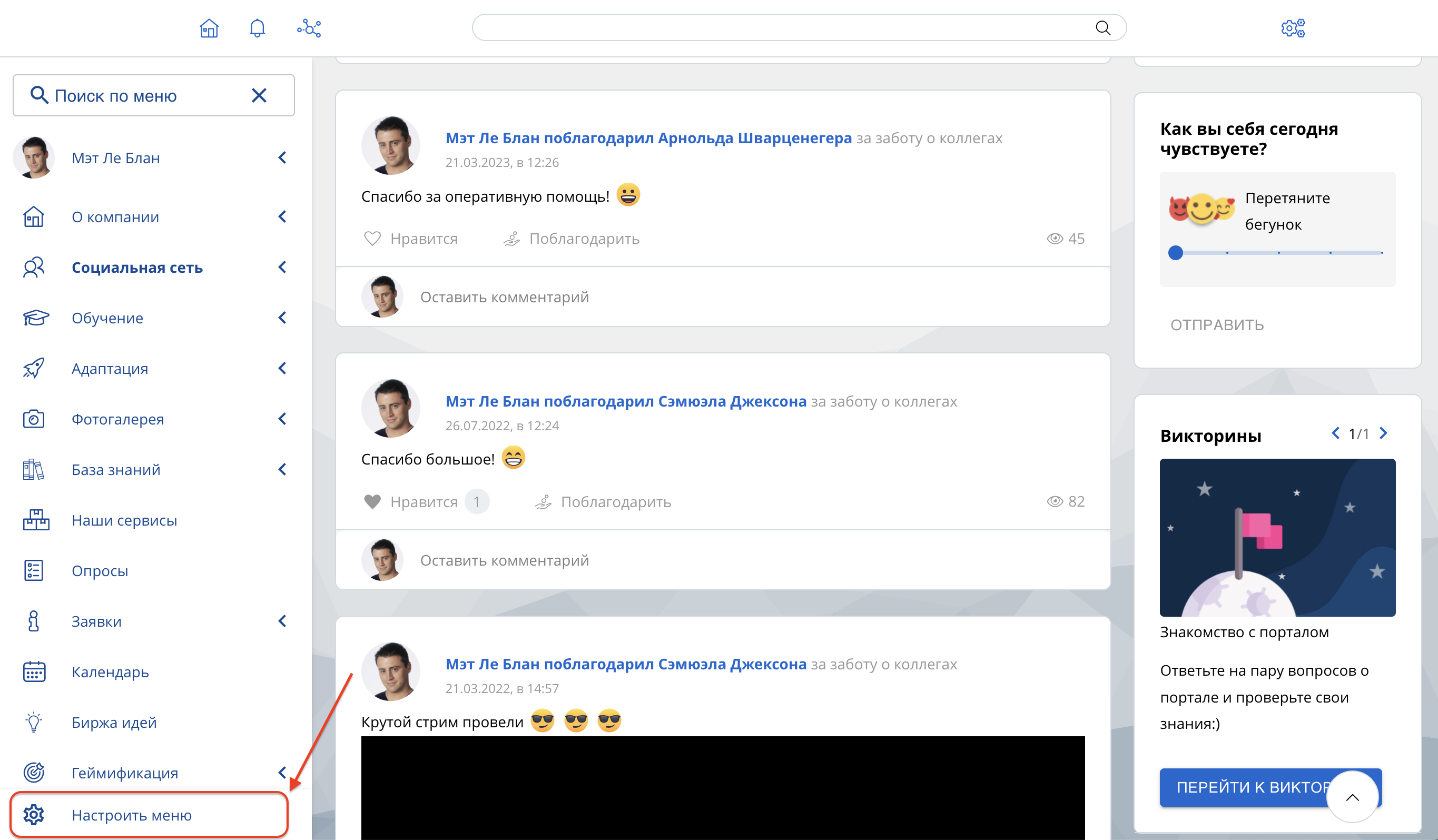
Task: Open the 26.07.2022 post title link
Action: tap(625, 401)
